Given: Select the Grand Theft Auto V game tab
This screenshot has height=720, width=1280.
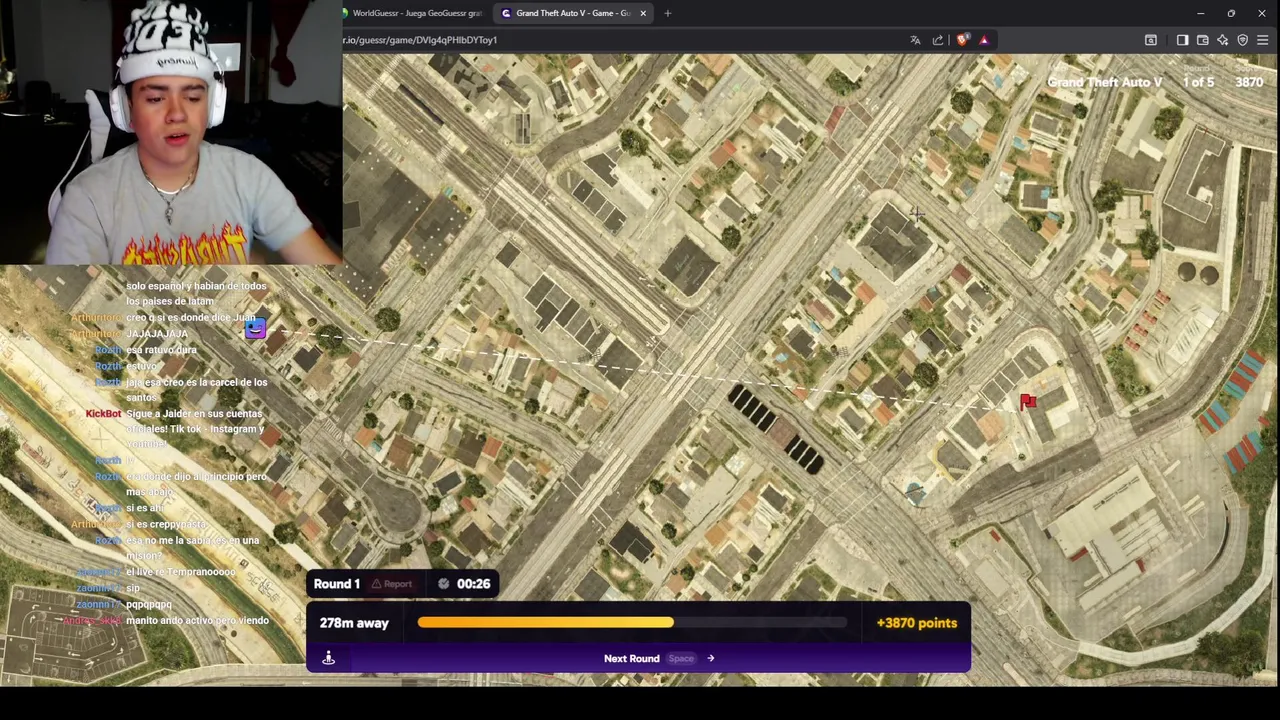Looking at the screenshot, I should 572,13.
